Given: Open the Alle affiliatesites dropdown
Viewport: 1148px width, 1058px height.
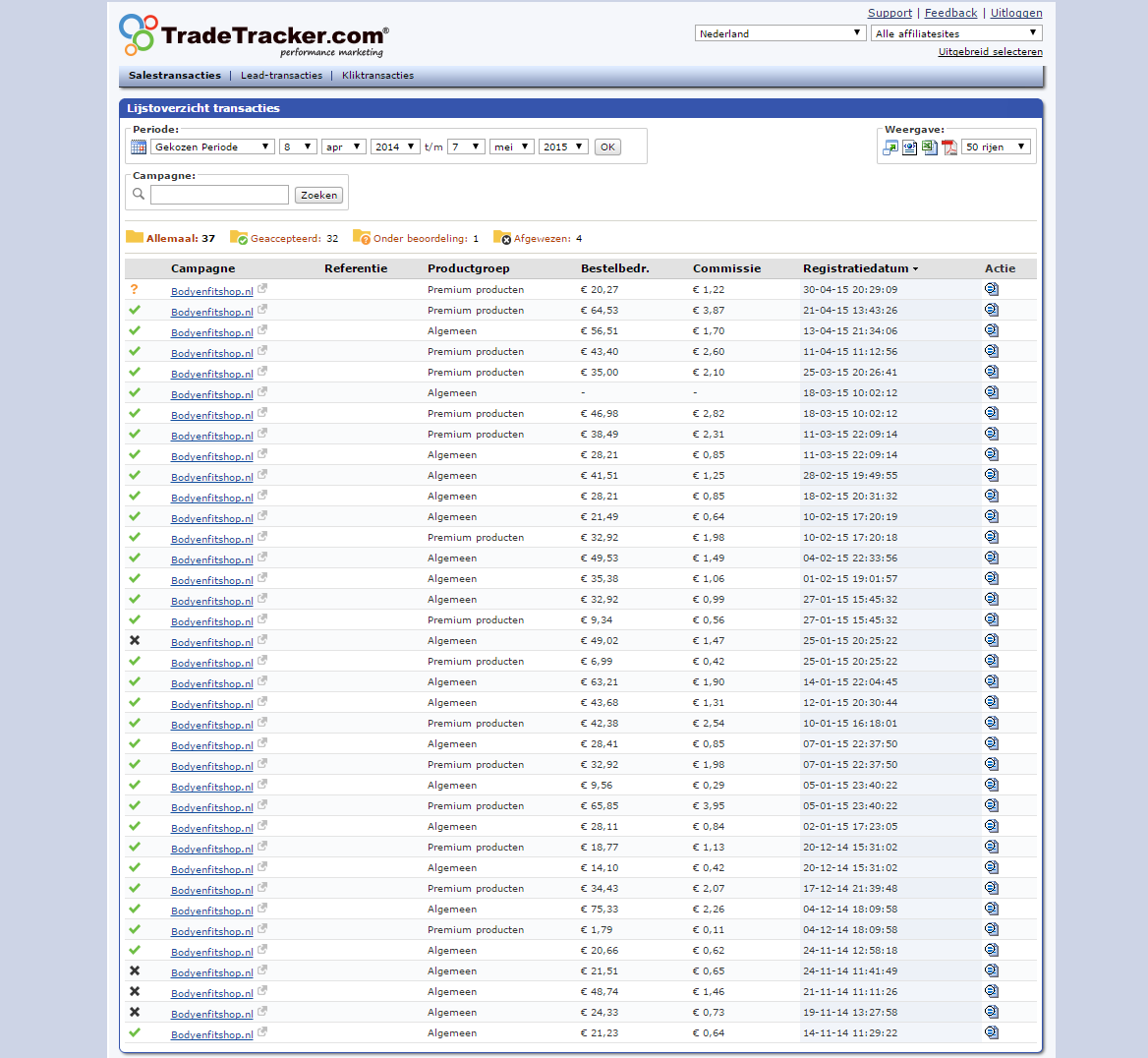Looking at the screenshot, I should tap(956, 33).
